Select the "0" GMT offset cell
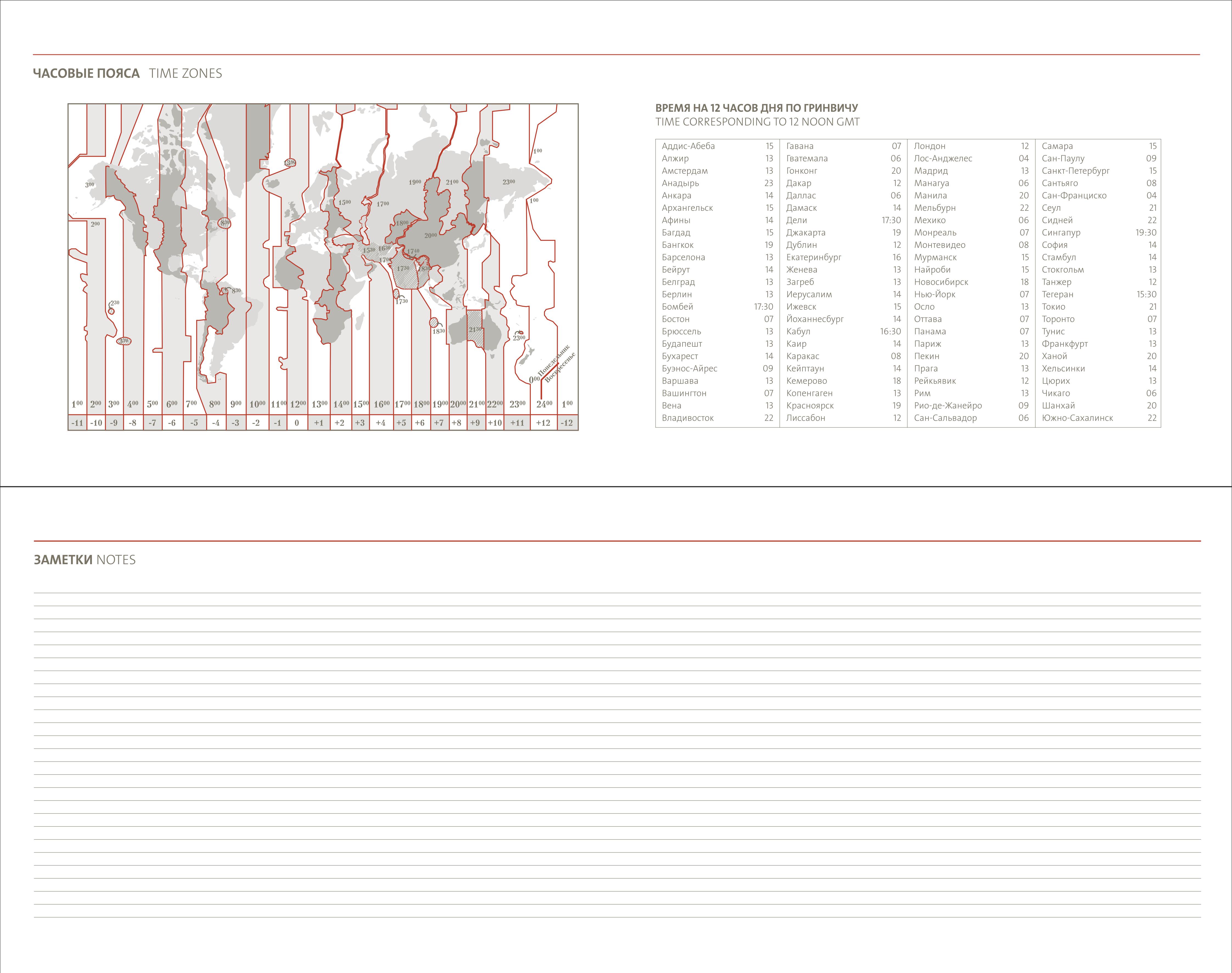The height and width of the screenshot is (973, 1232). pyautogui.click(x=297, y=423)
